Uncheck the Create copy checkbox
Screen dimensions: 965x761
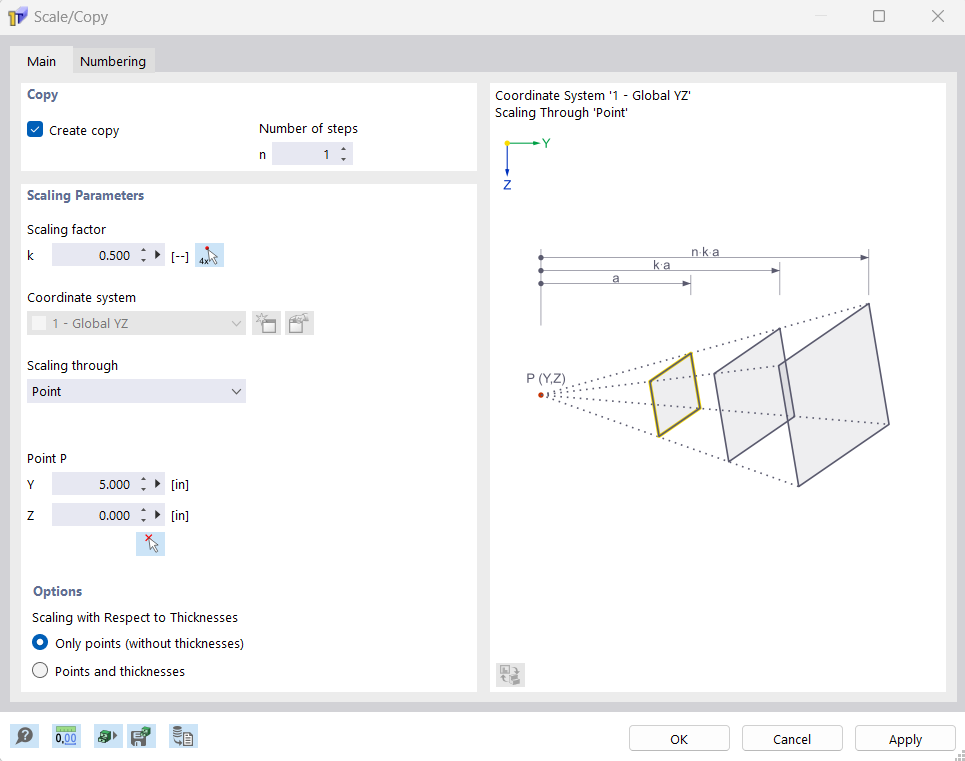35,130
